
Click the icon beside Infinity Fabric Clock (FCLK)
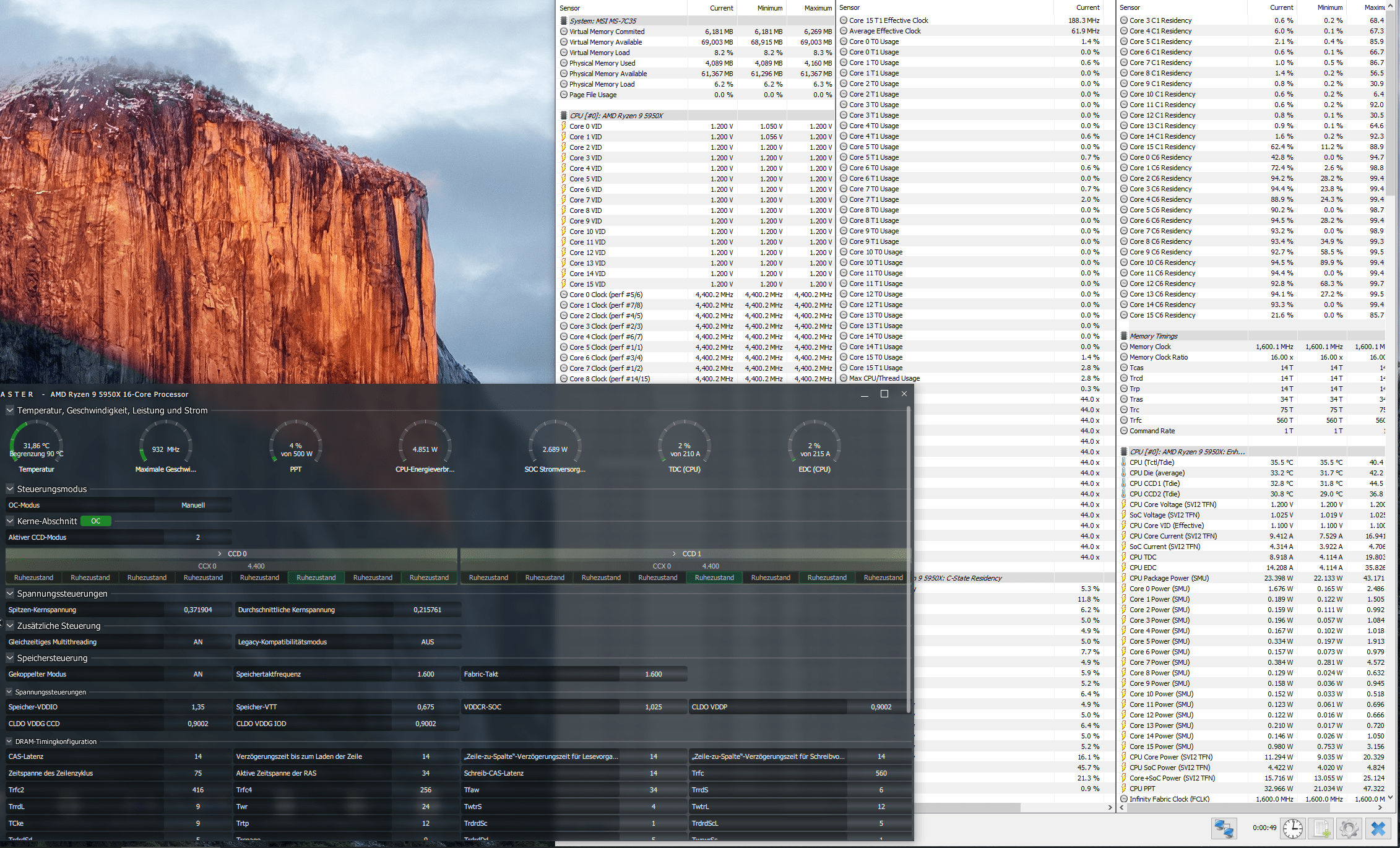1124,799
